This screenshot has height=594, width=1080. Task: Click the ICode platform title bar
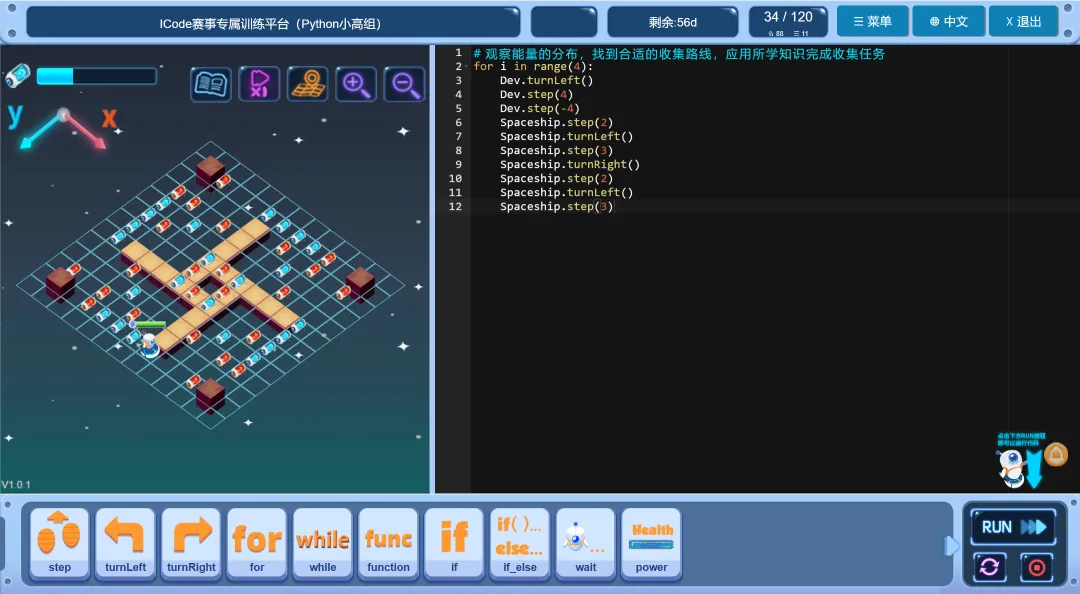coord(273,22)
